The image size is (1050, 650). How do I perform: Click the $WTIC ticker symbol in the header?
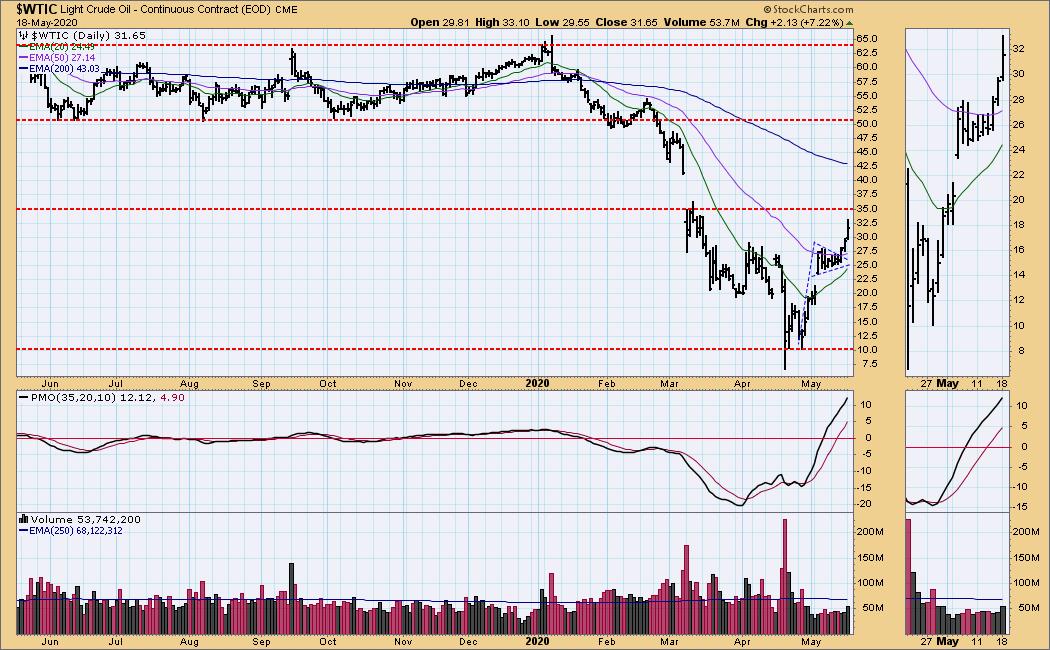tap(36, 9)
